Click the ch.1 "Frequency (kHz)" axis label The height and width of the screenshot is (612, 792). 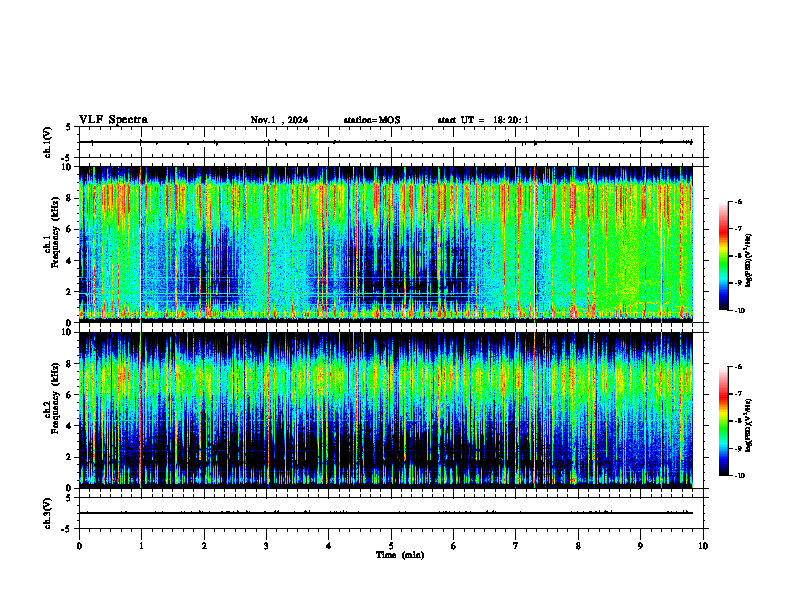54,232
